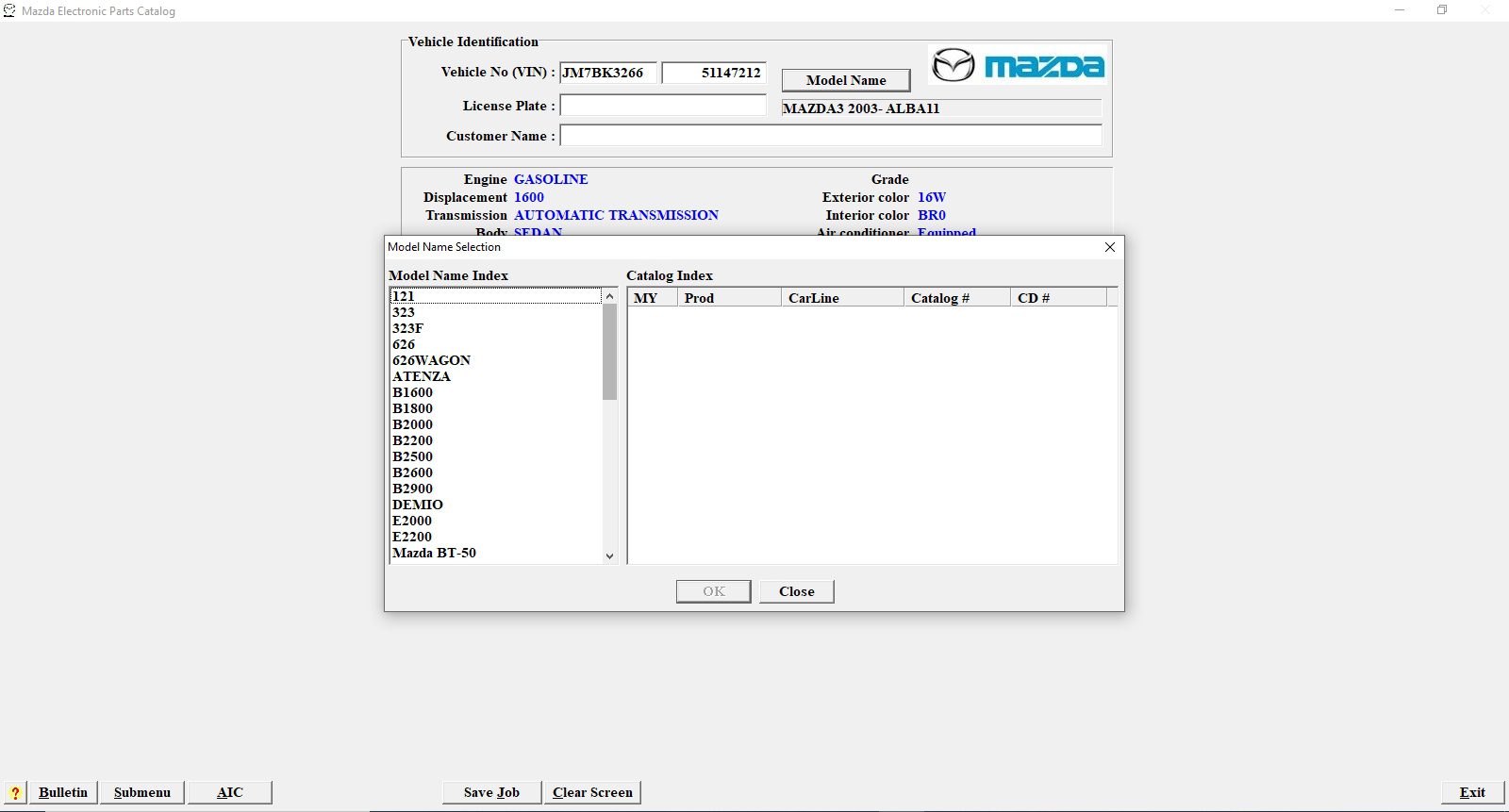Click the yellow question mark help icon
The width and height of the screenshot is (1509, 812).
[15, 792]
